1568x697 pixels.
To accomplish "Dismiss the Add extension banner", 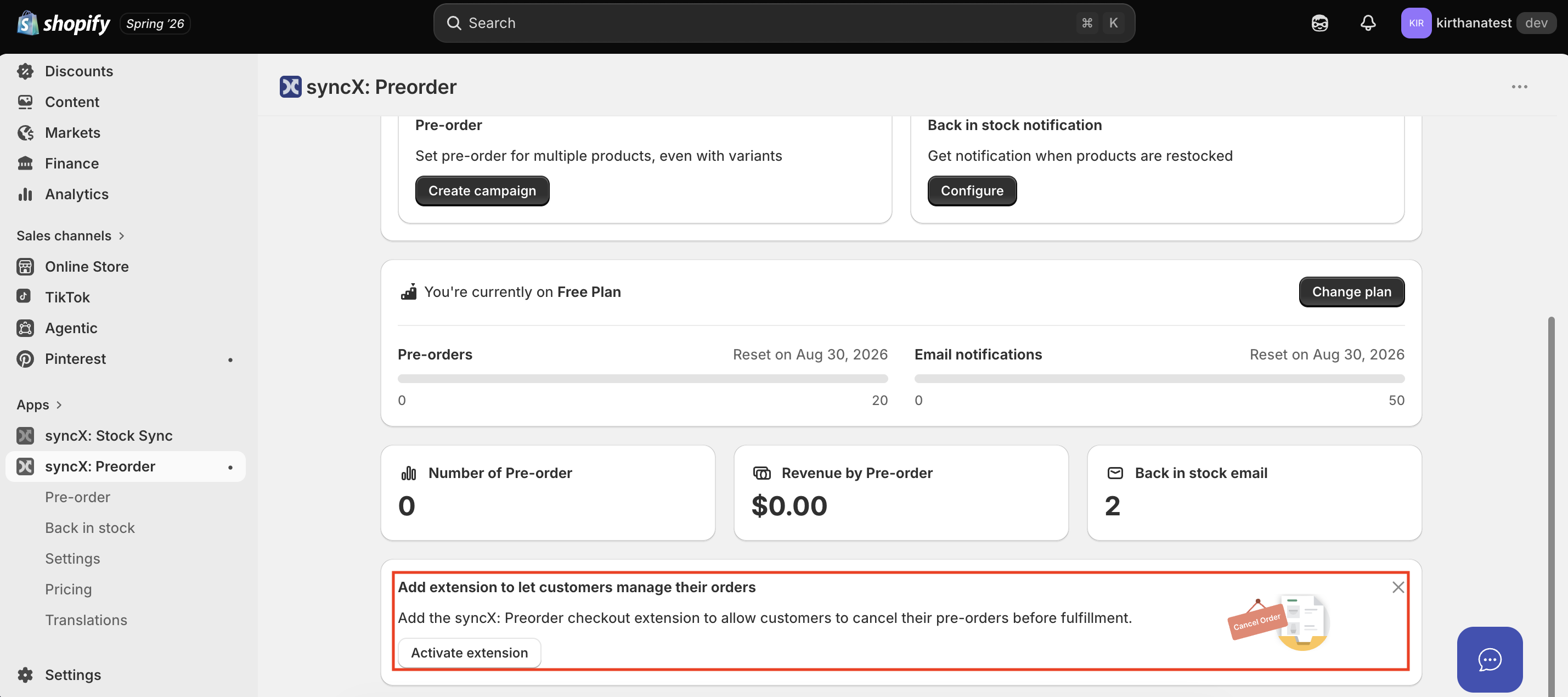I will [1397, 587].
